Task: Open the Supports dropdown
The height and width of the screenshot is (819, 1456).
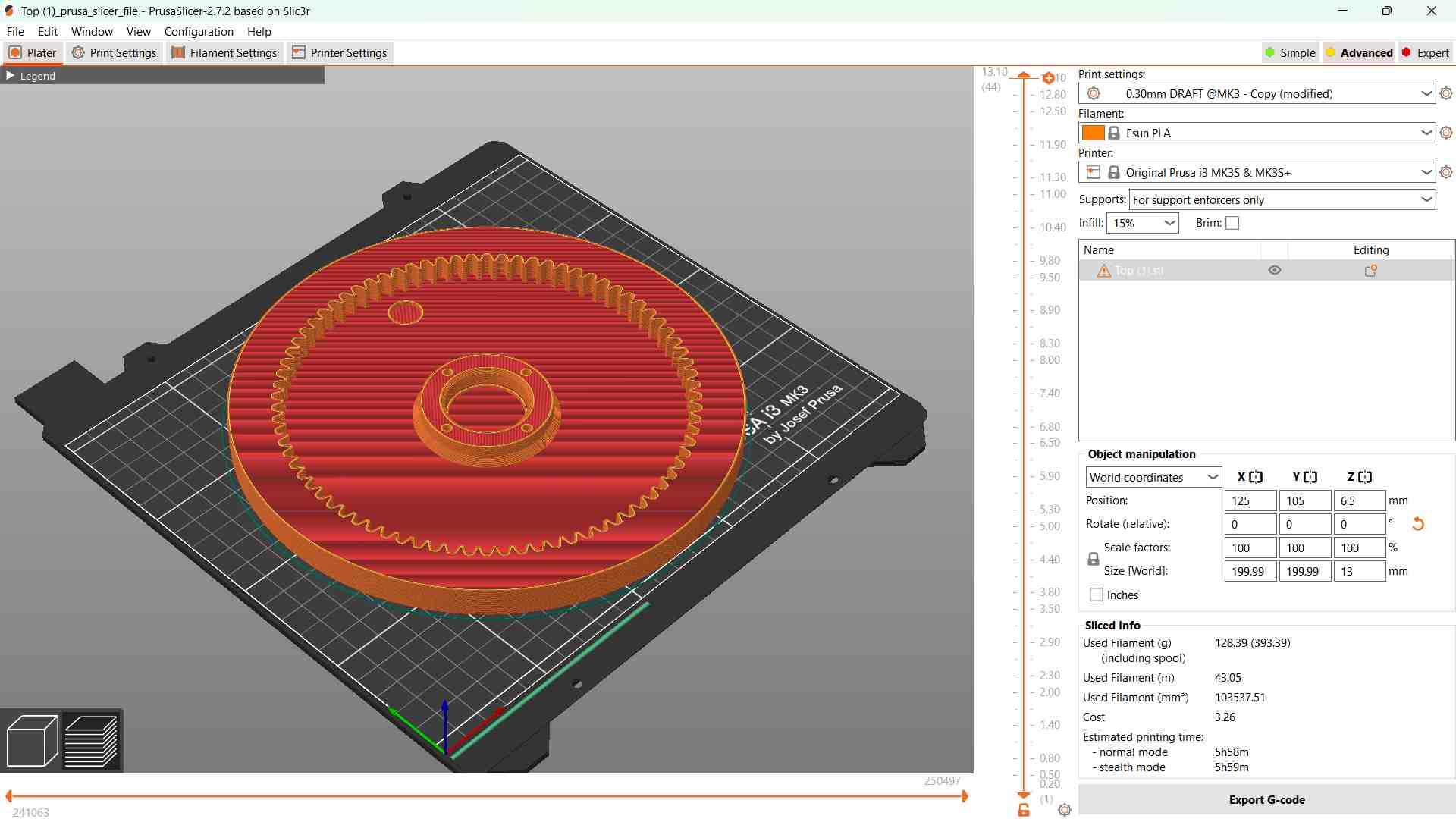Action: point(1282,200)
